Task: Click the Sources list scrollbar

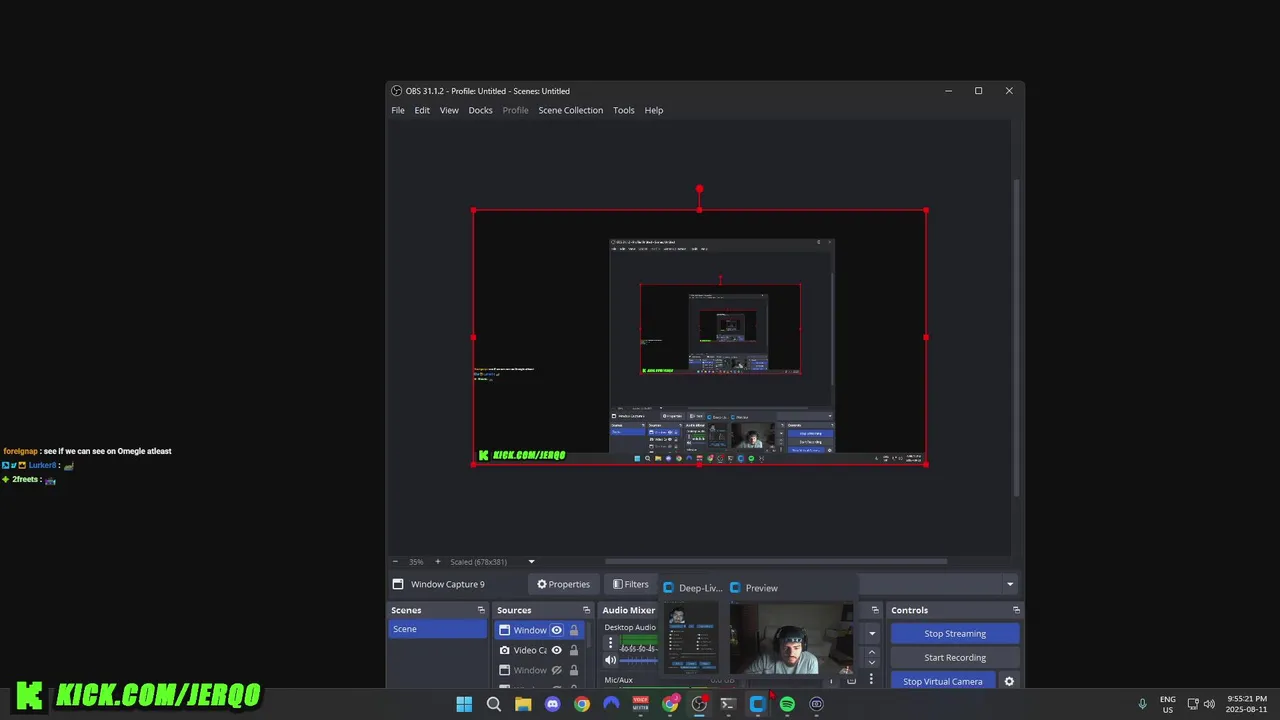Action: tap(591, 637)
